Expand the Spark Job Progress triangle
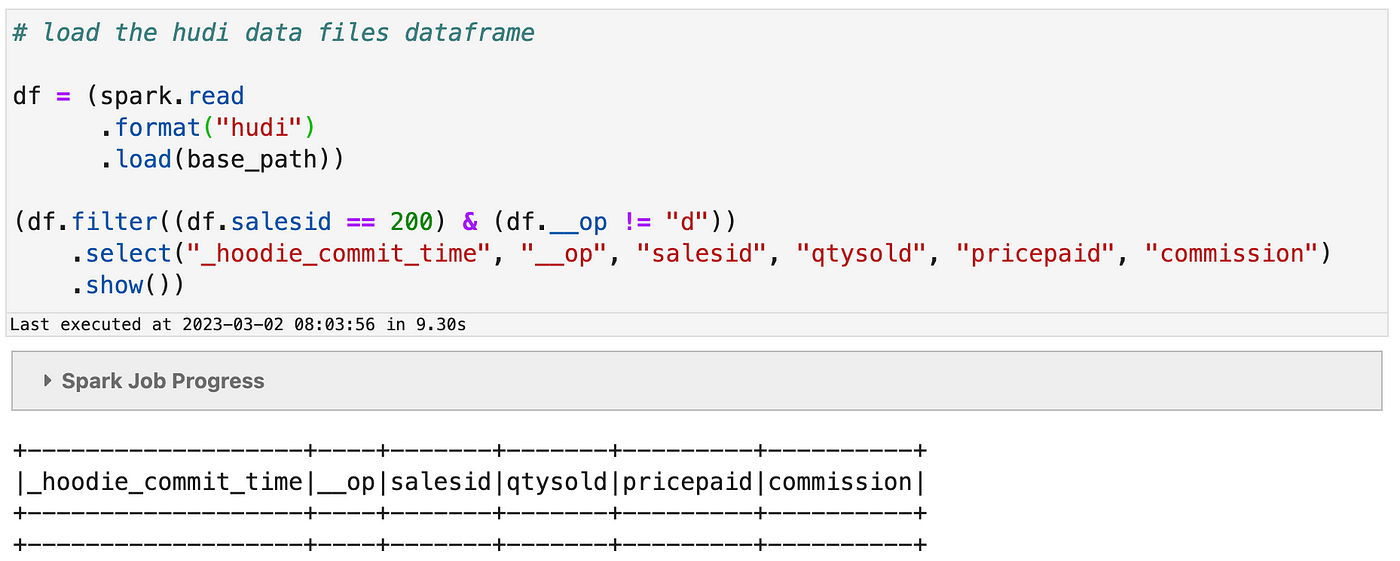The height and width of the screenshot is (561, 1400). tap(48, 381)
